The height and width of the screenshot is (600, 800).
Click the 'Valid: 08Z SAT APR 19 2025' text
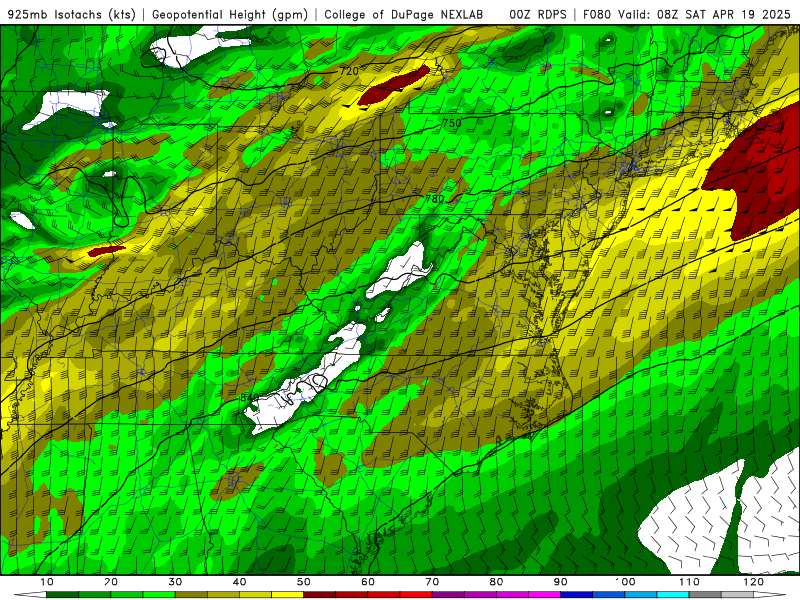pyautogui.click(x=704, y=15)
